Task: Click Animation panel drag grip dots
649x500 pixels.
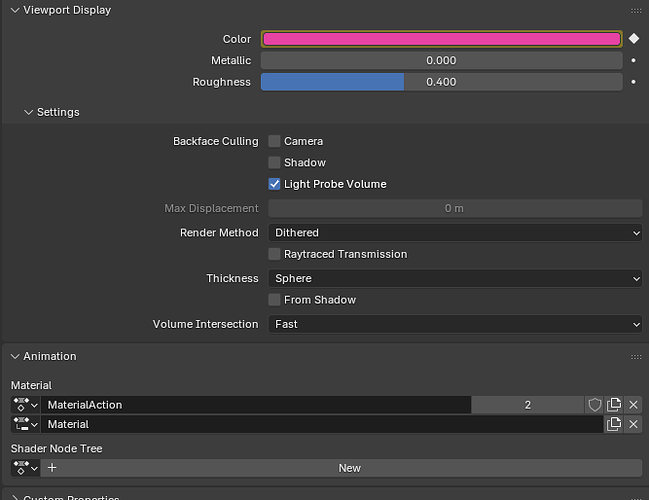Action: click(x=636, y=357)
